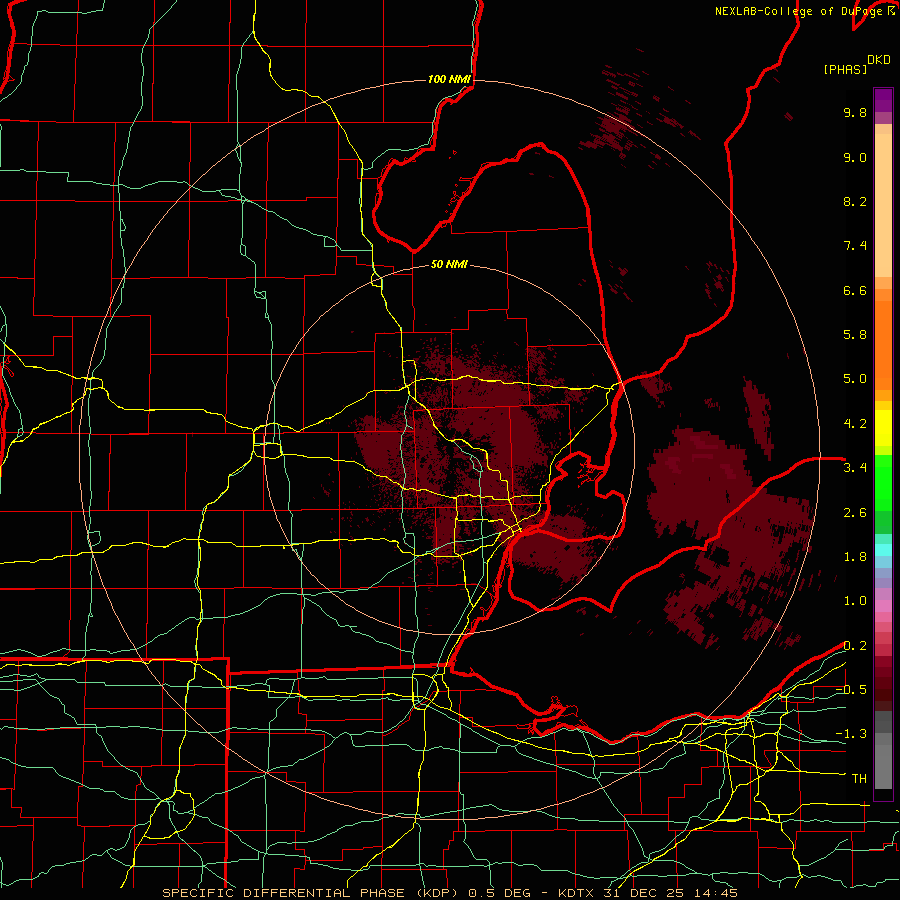
Task: Pick the pink color bar segment
Action: [883, 606]
